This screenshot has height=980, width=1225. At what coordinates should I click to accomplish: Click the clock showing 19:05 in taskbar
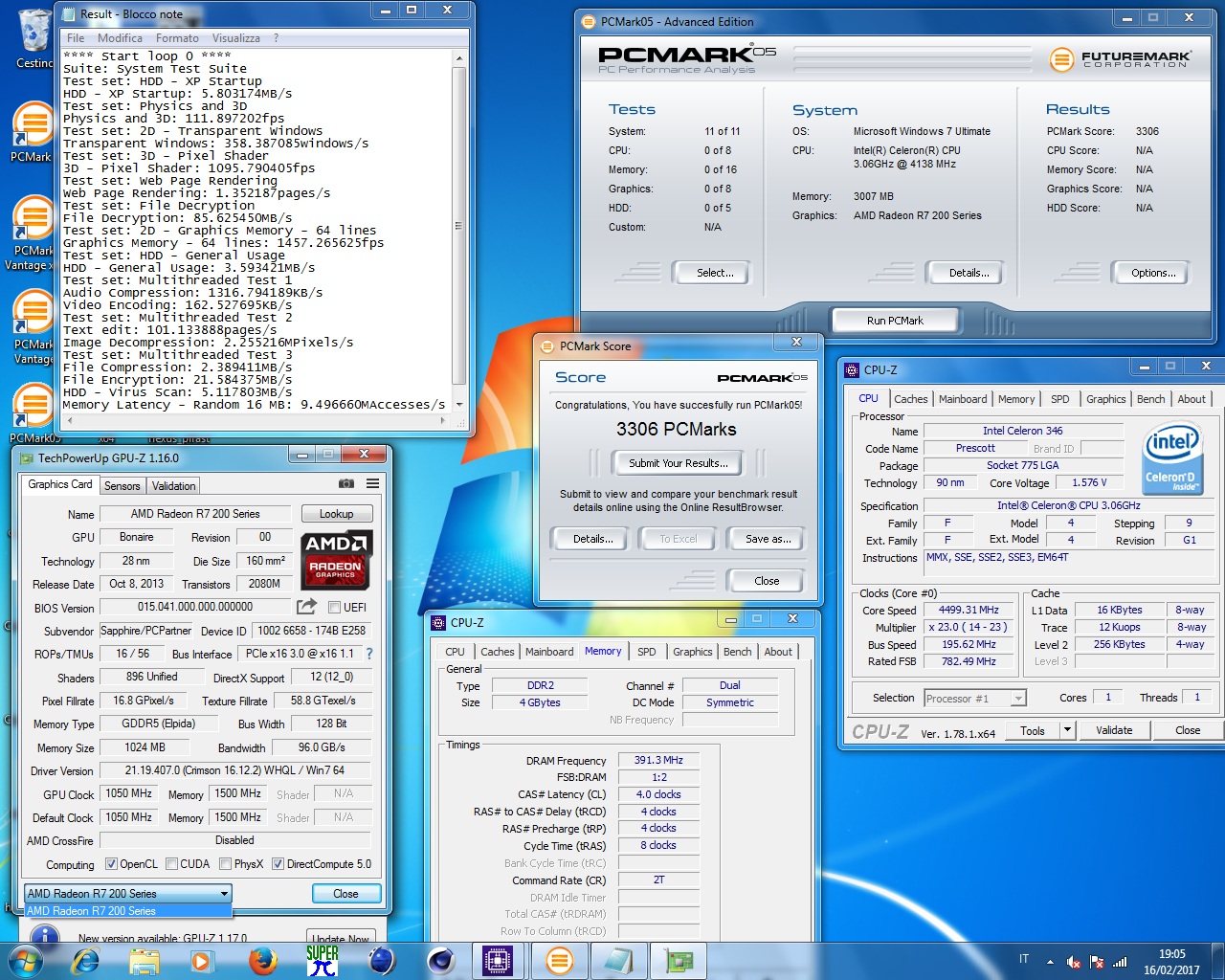pos(1171,954)
